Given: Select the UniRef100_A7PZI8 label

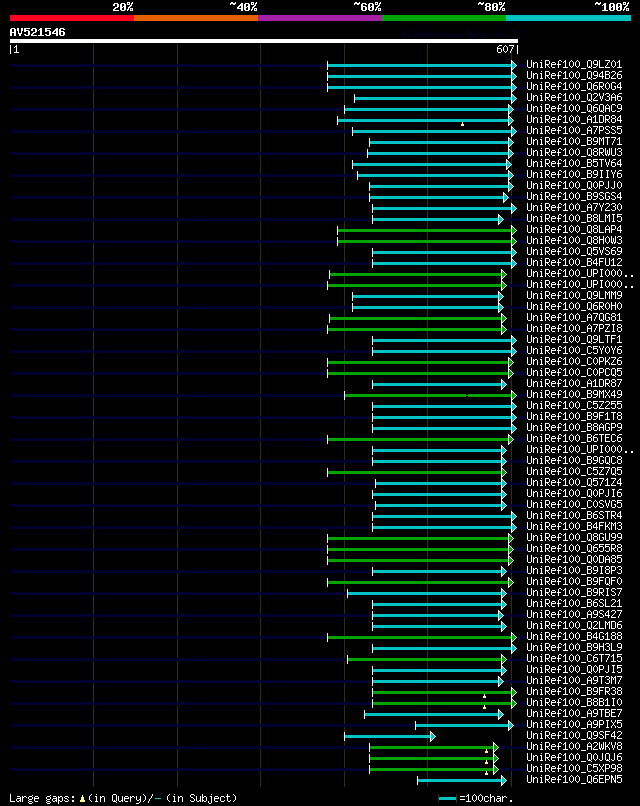Looking at the screenshot, I should click(x=574, y=328).
